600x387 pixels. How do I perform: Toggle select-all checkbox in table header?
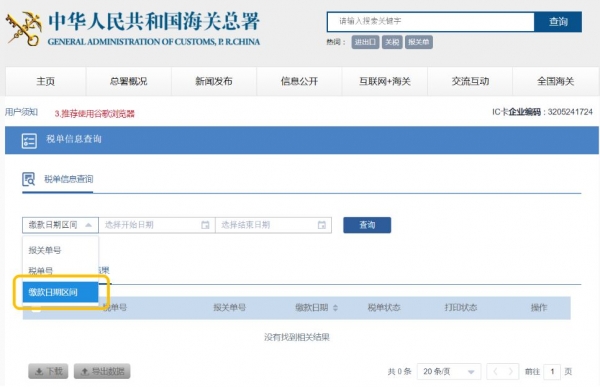tap(36, 307)
